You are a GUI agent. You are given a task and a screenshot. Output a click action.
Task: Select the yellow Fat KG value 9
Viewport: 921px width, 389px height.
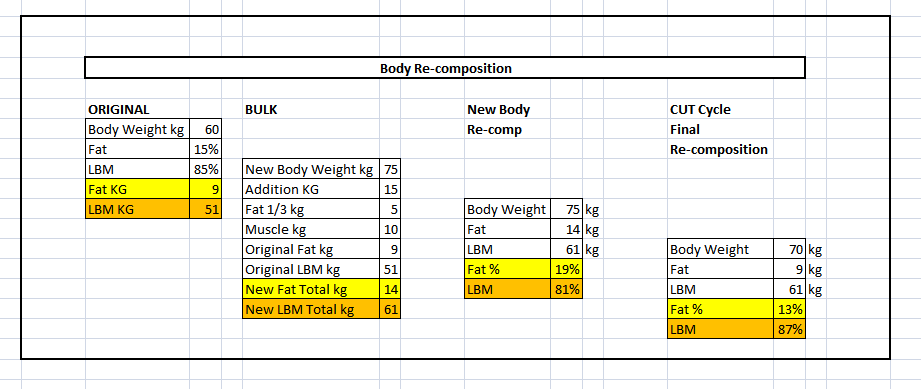(x=206, y=189)
